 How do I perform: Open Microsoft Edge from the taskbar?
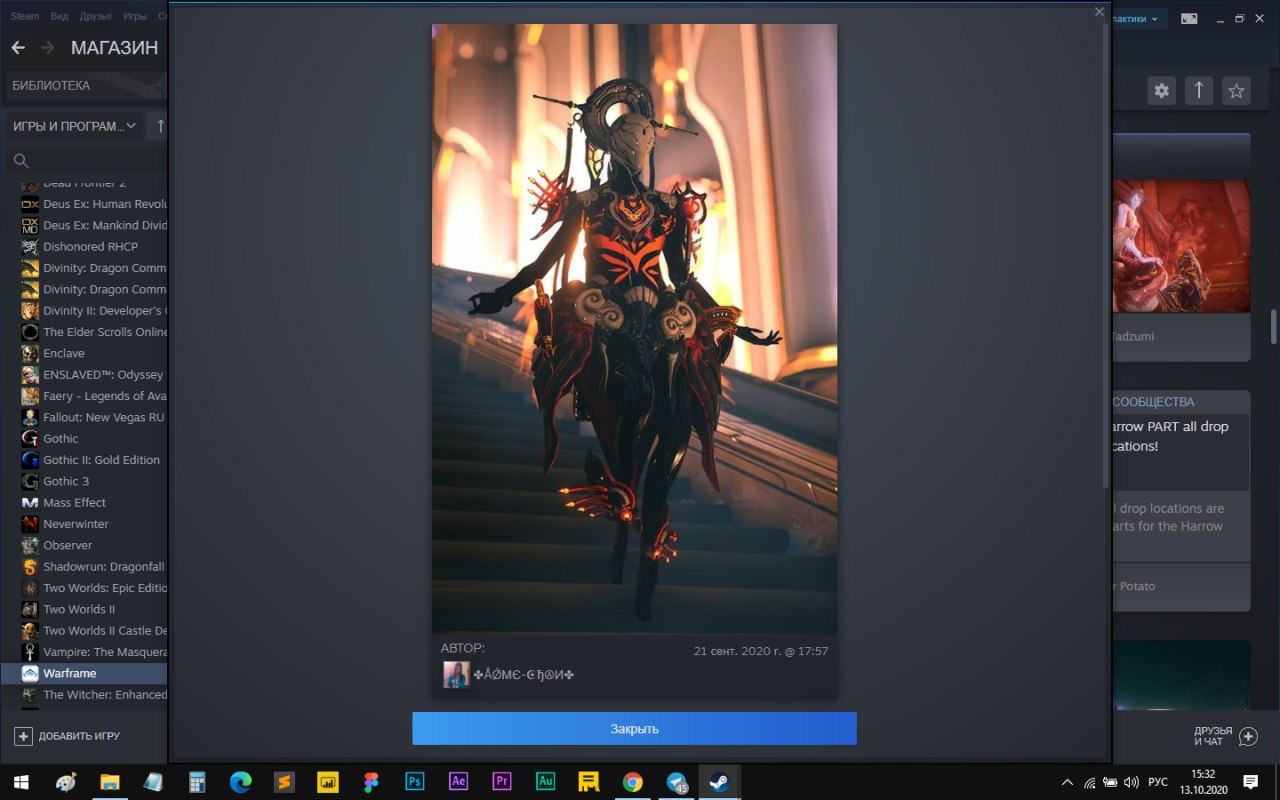[241, 782]
